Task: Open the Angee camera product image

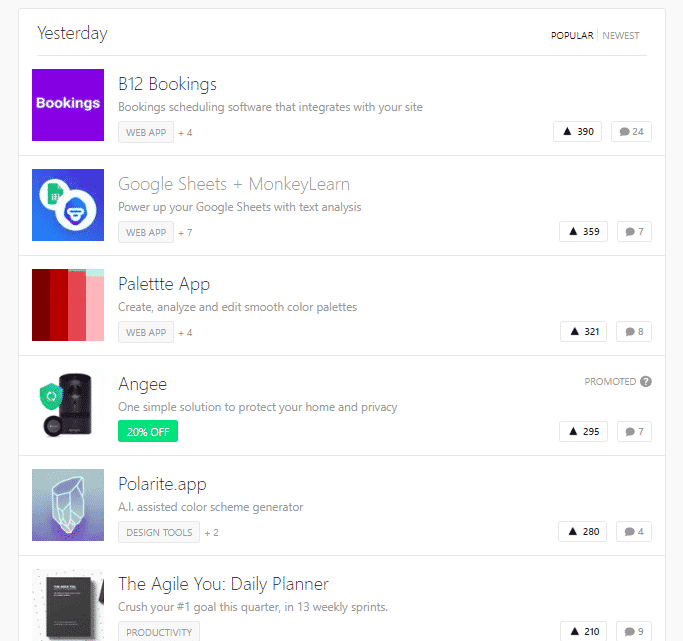Action: (68, 405)
